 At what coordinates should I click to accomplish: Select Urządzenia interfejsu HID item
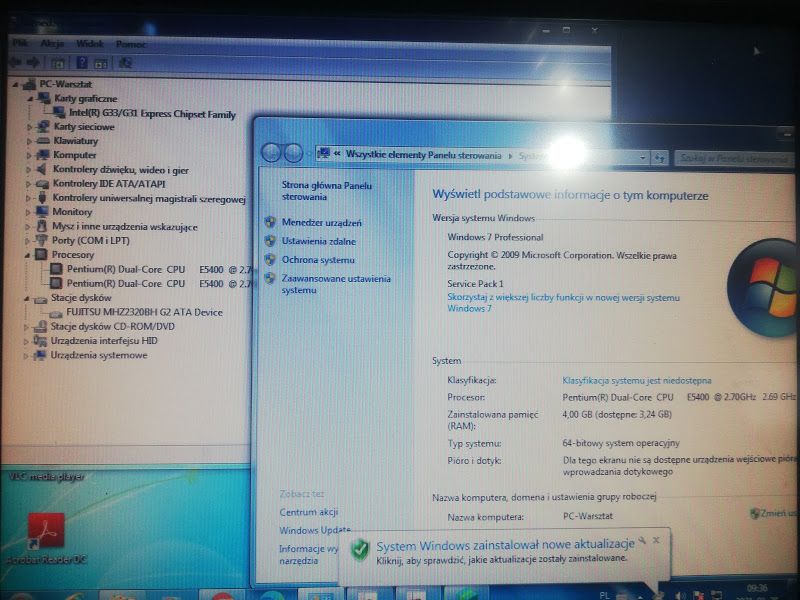pyautogui.click(x=104, y=340)
